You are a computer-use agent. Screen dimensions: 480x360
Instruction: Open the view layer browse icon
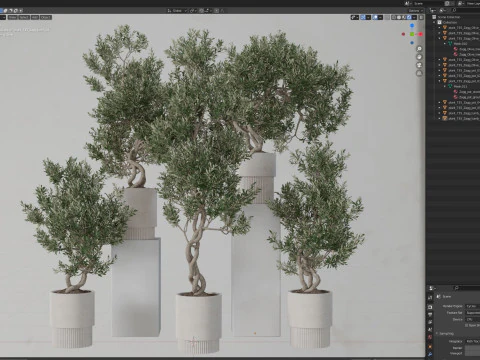coord(461,4)
